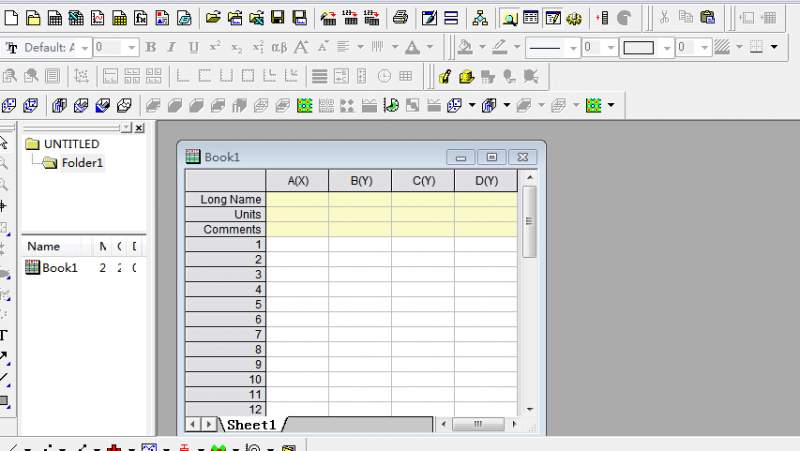Expand the font color A dropdown arrow
Image resolution: width=800 pixels, height=451 pixels.
(430, 47)
